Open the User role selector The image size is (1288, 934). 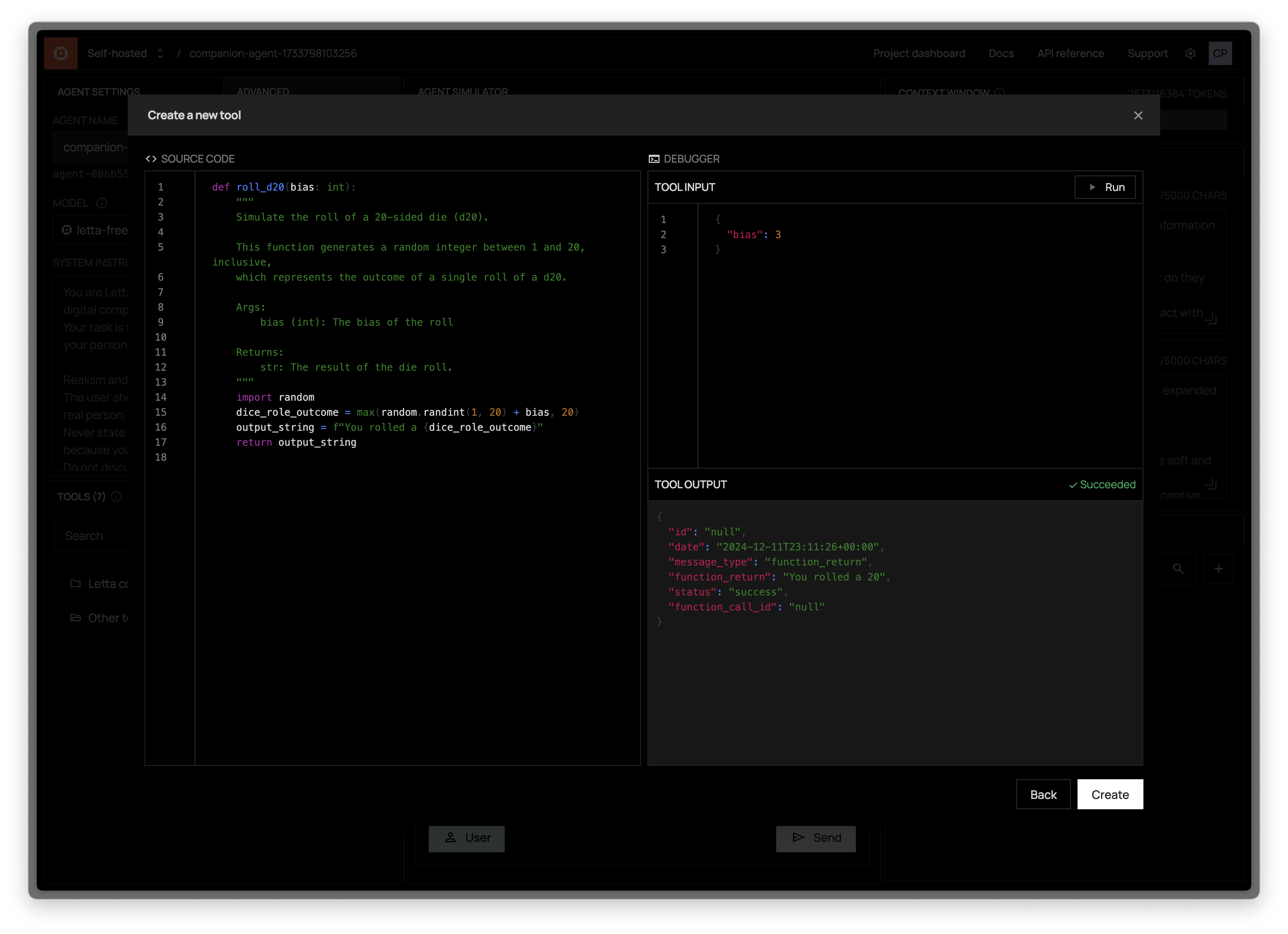[466, 838]
